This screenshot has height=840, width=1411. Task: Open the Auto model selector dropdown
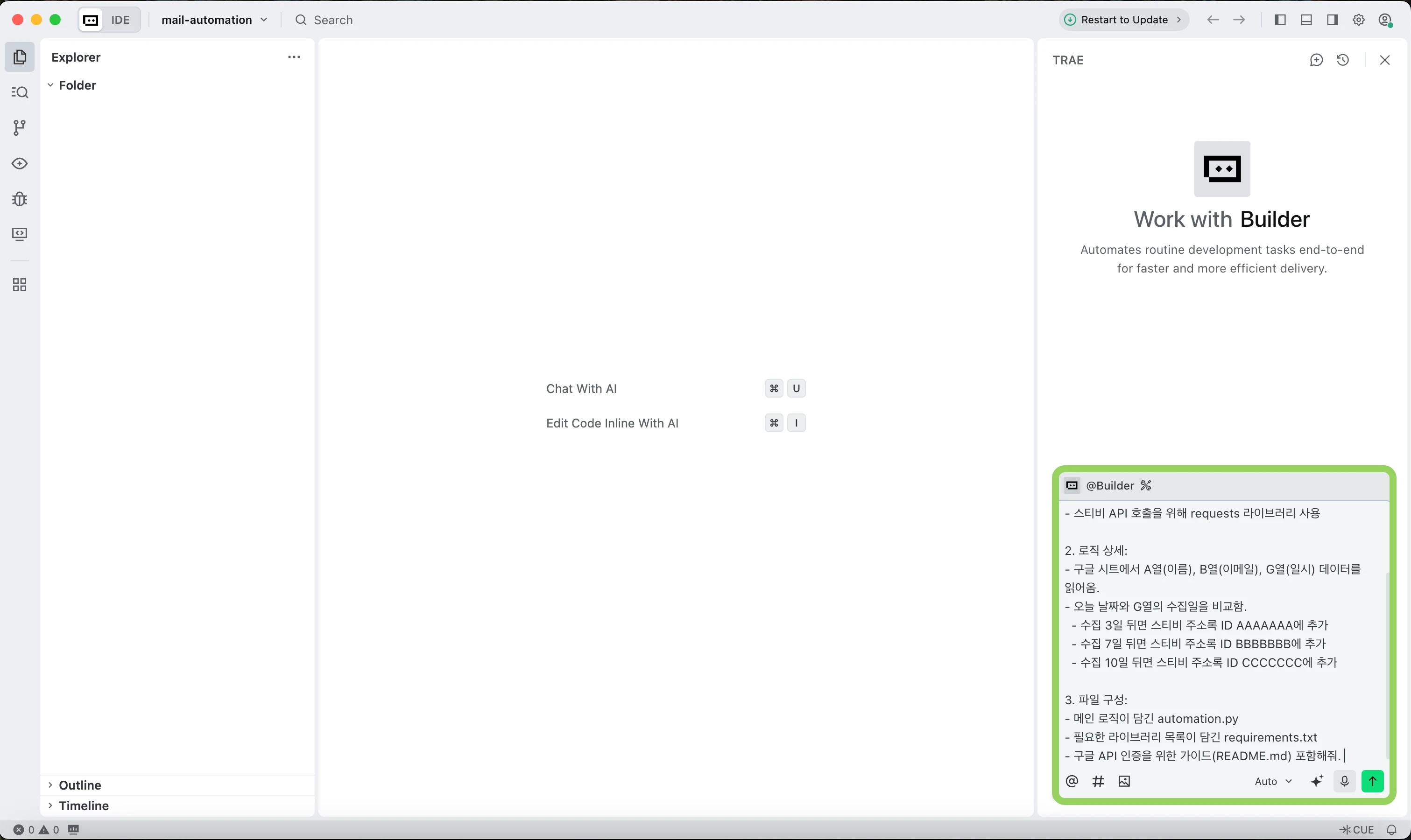[x=1273, y=782]
